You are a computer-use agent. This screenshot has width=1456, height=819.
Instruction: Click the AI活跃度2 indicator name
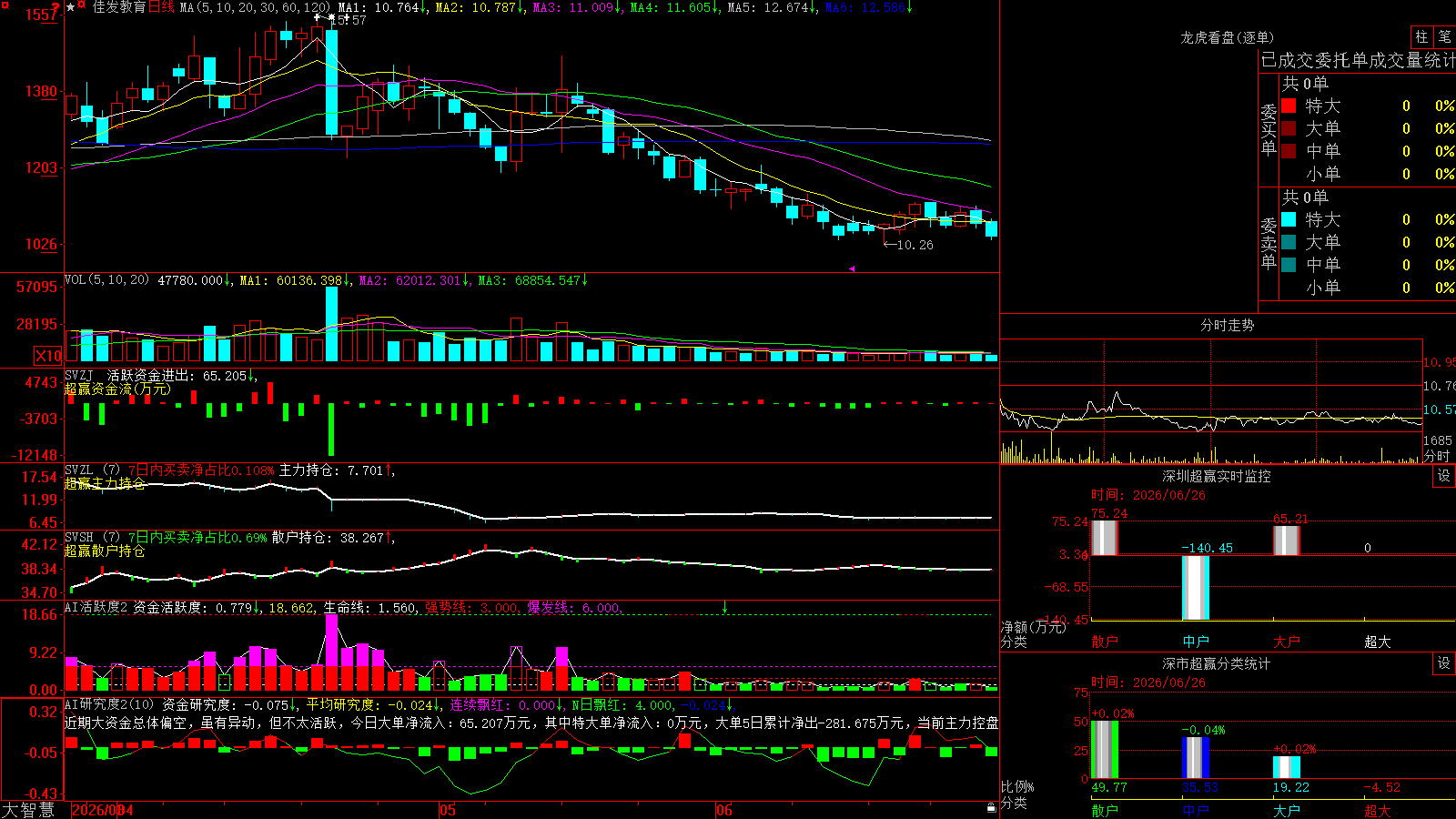tap(96, 607)
